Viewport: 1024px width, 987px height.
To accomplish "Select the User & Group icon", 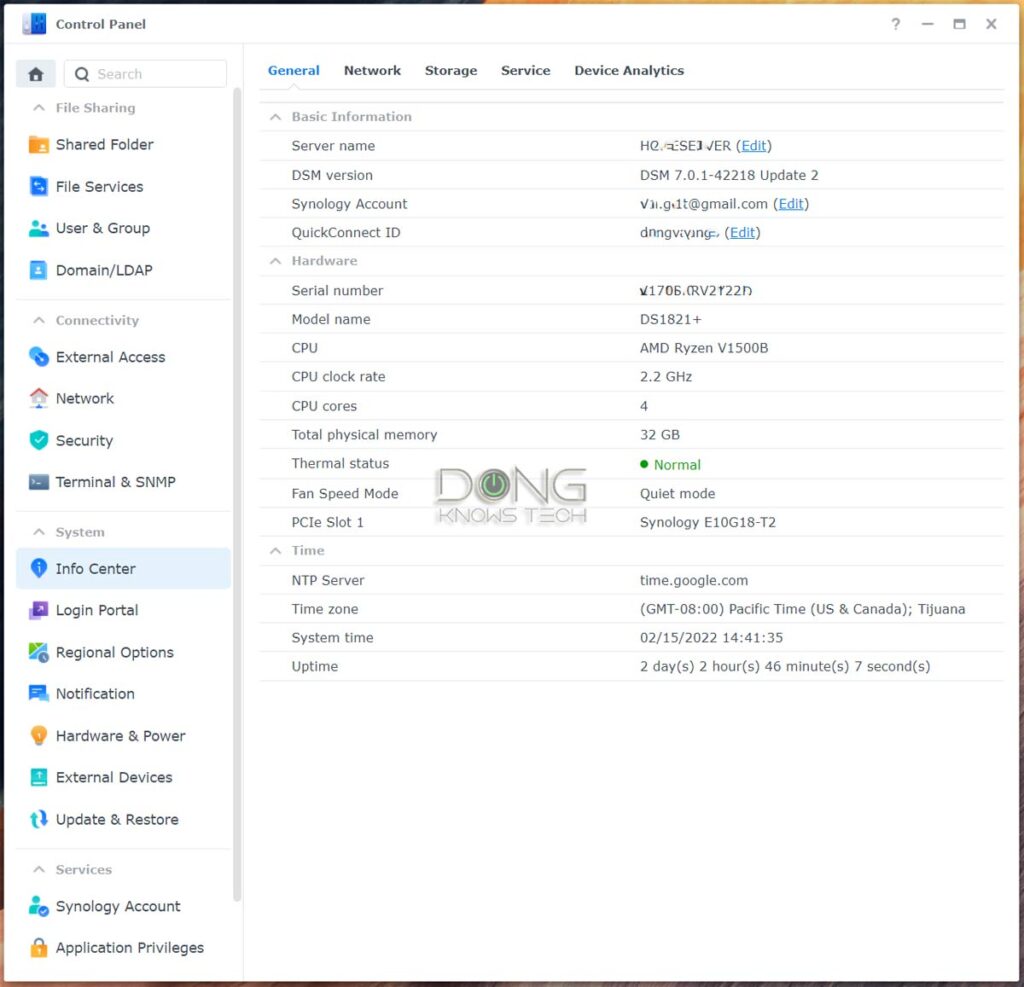I will click(39, 228).
